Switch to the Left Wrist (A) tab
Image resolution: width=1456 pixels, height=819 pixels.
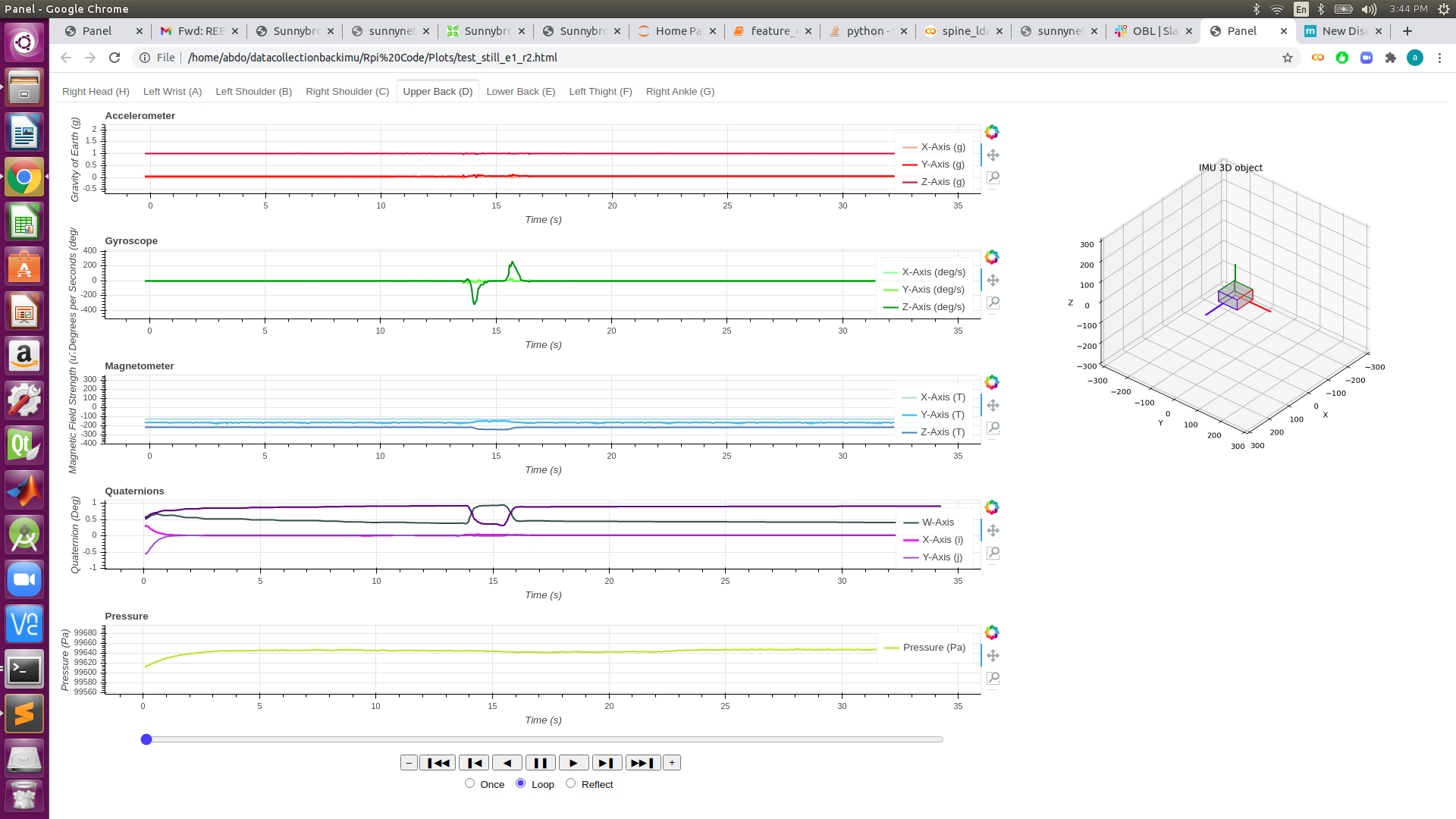[x=172, y=92]
